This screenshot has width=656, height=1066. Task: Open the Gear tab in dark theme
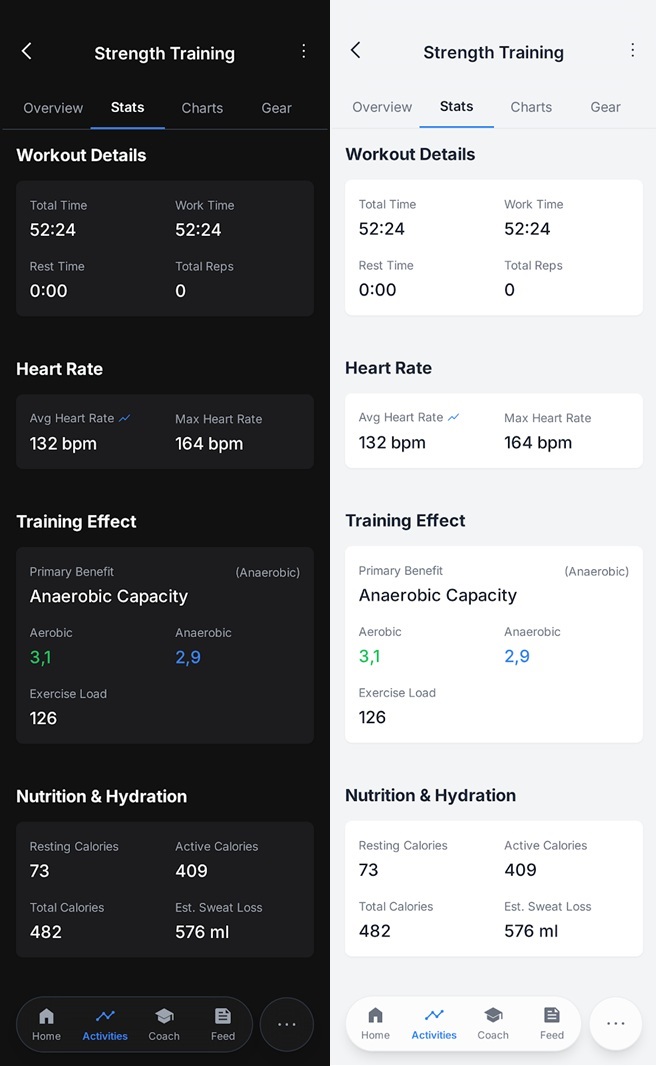click(277, 108)
